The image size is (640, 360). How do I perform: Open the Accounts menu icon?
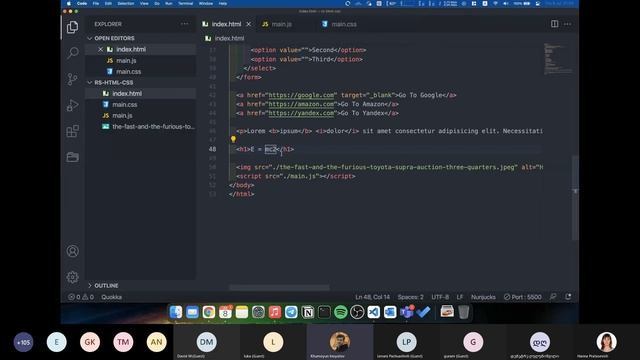(73, 251)
